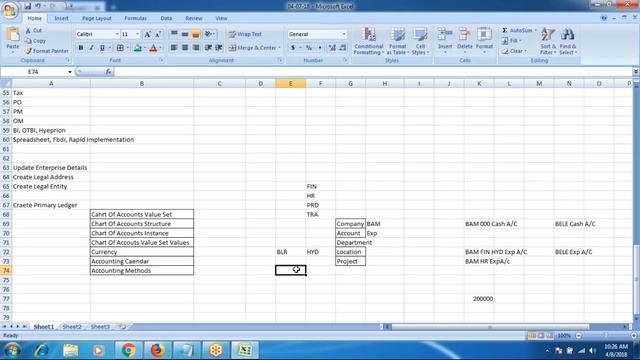This screenshot has width=640, height=360.
Task: Open Firefox from the taskbar
Action: point(157,350)
